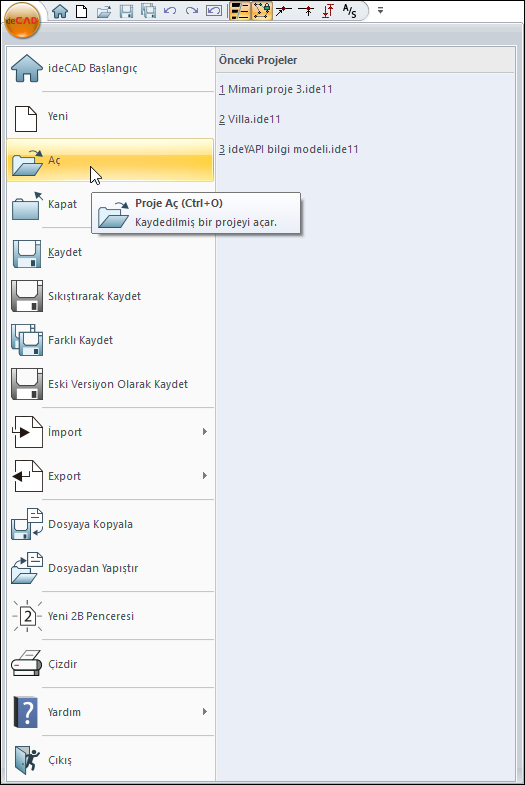
Task: Expand the Yardım submenu arrow
Action: pyautogui.click(x=205, y=711)
